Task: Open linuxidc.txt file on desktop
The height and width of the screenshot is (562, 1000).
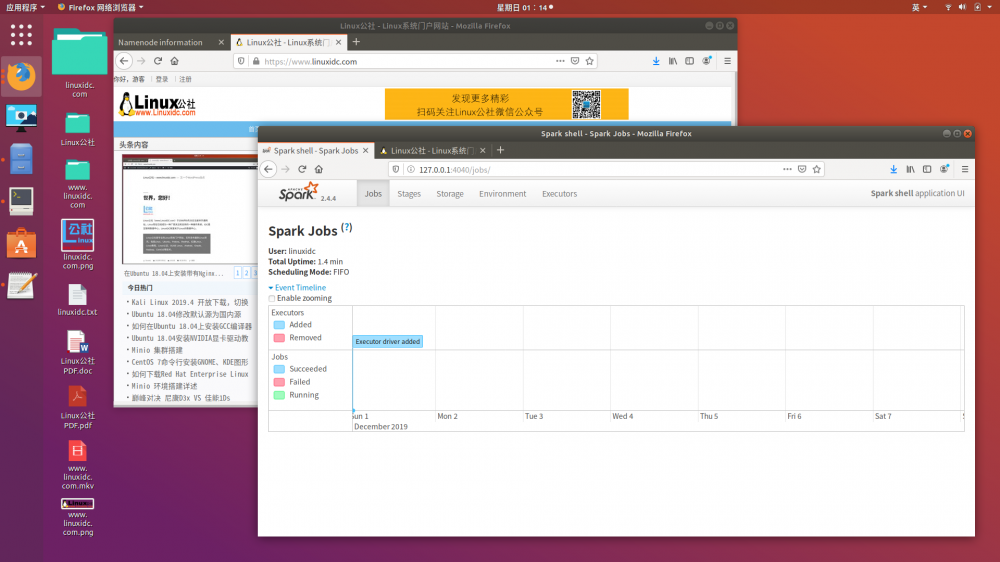Action: click(77, 300)
